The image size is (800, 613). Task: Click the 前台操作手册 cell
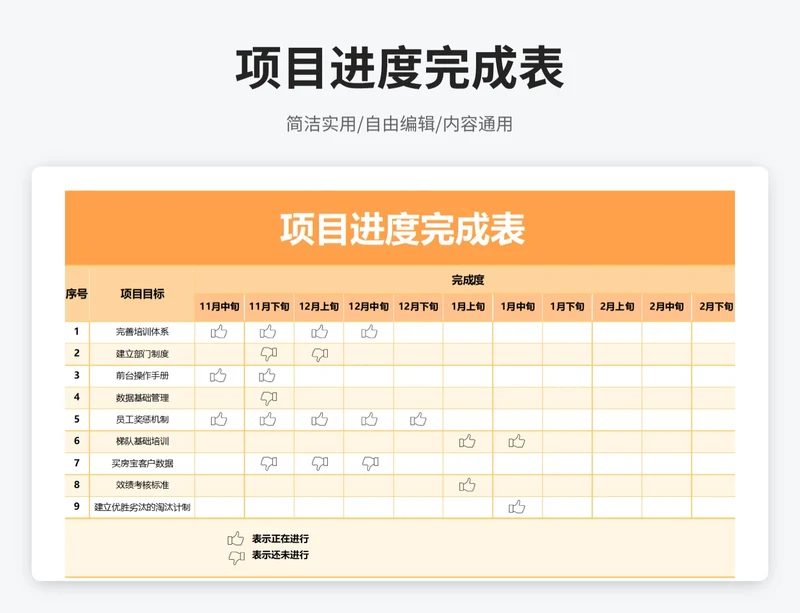pyautogui.click(x=142, y=376)
